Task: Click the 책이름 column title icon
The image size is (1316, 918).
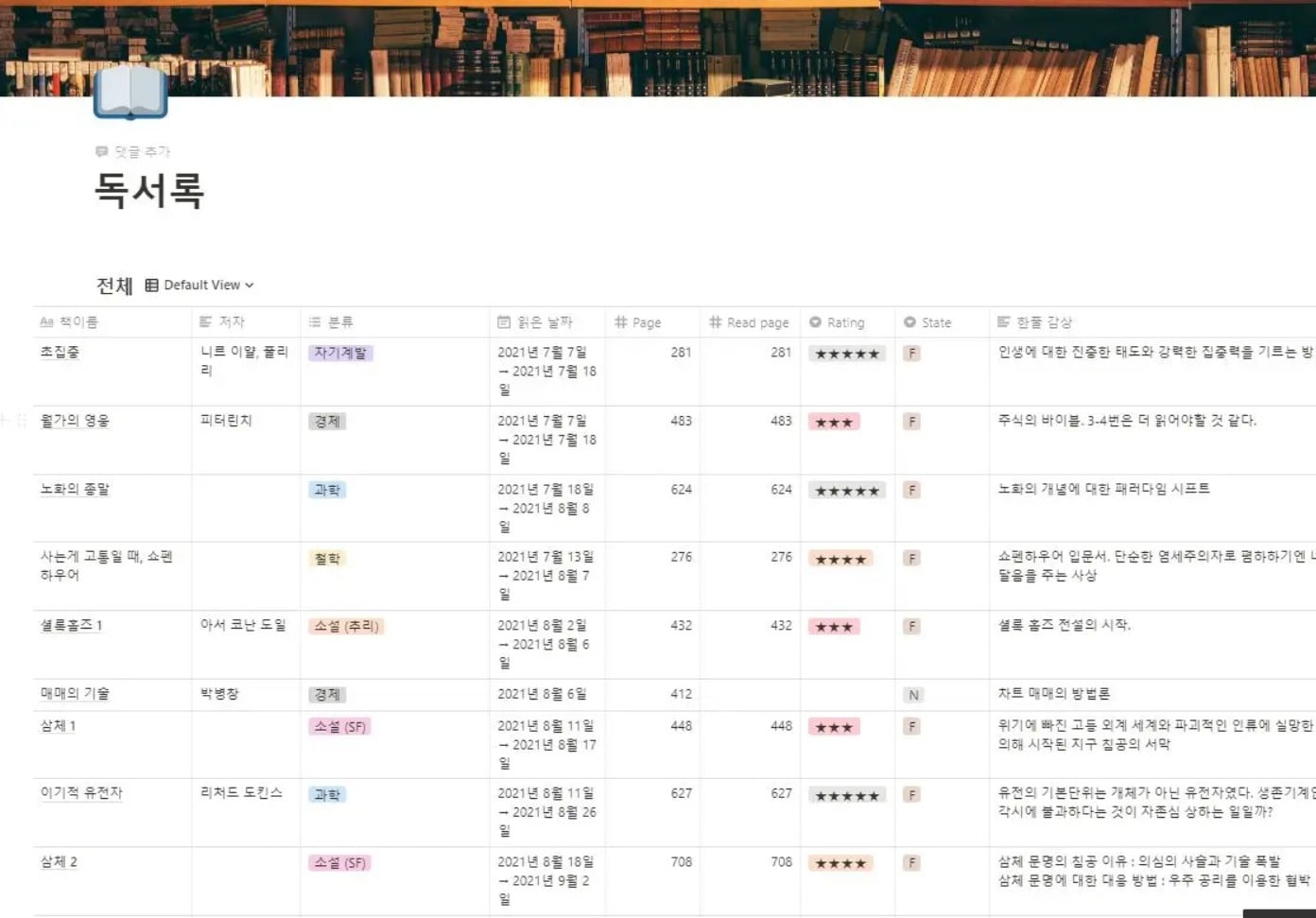Action: 46,322
